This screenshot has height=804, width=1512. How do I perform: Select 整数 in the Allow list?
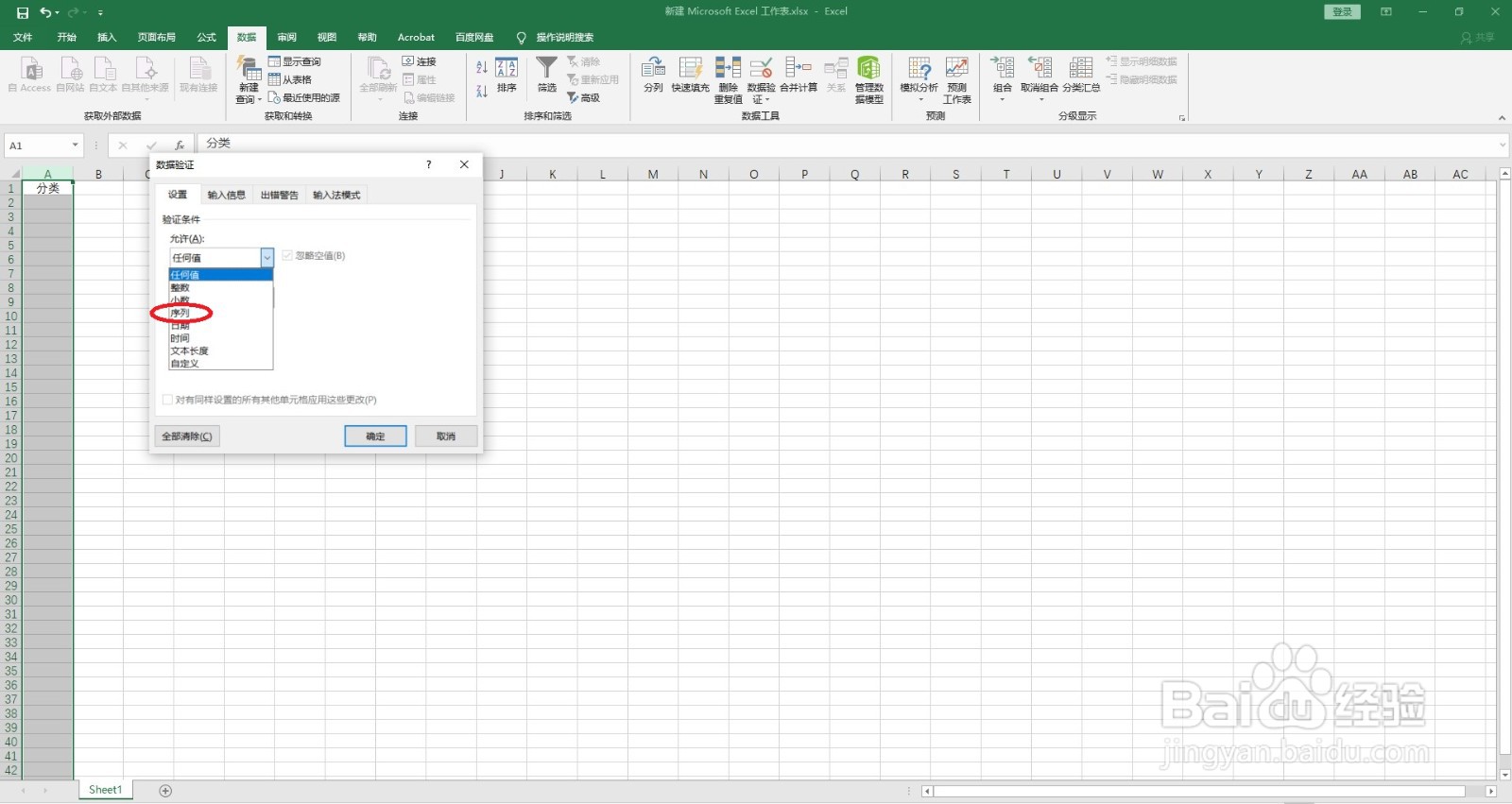pyautogui.click(x=221, y=287)
